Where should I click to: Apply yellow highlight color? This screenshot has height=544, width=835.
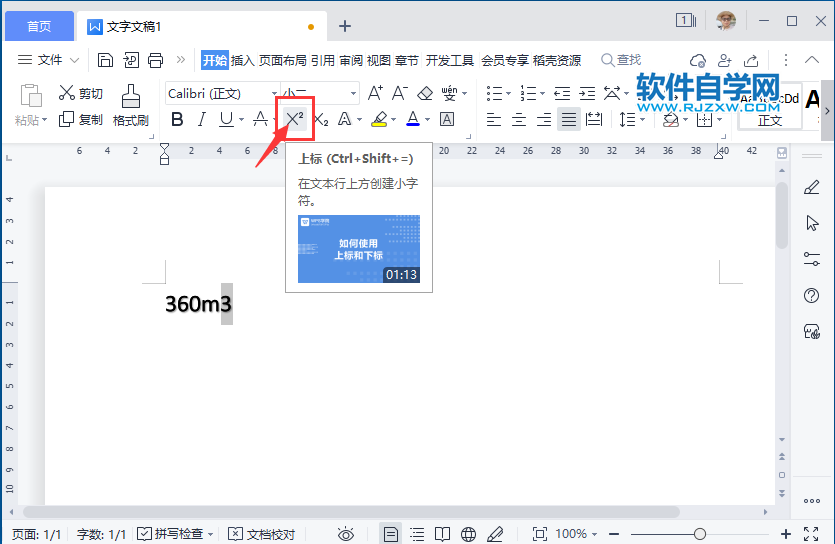tap(379, 119)
